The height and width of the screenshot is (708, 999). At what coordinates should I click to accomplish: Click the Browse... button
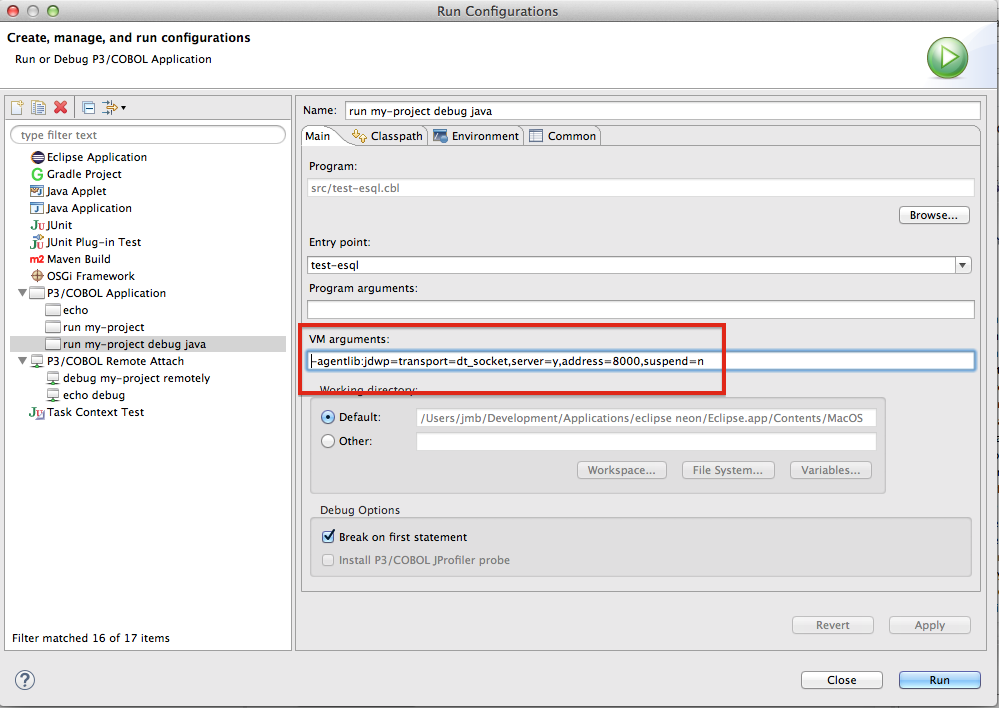pos(934,215)
